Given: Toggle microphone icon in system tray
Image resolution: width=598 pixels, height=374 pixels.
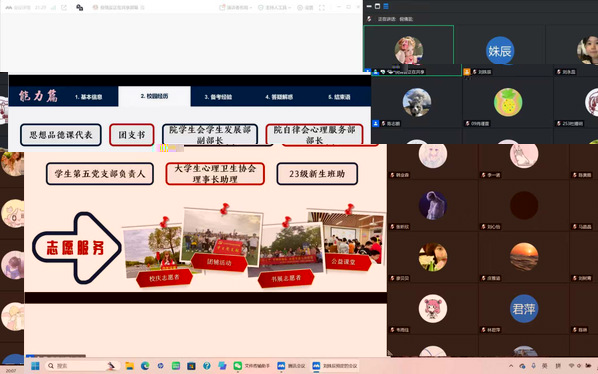Looking at the screenshot, I should [533, 366].
